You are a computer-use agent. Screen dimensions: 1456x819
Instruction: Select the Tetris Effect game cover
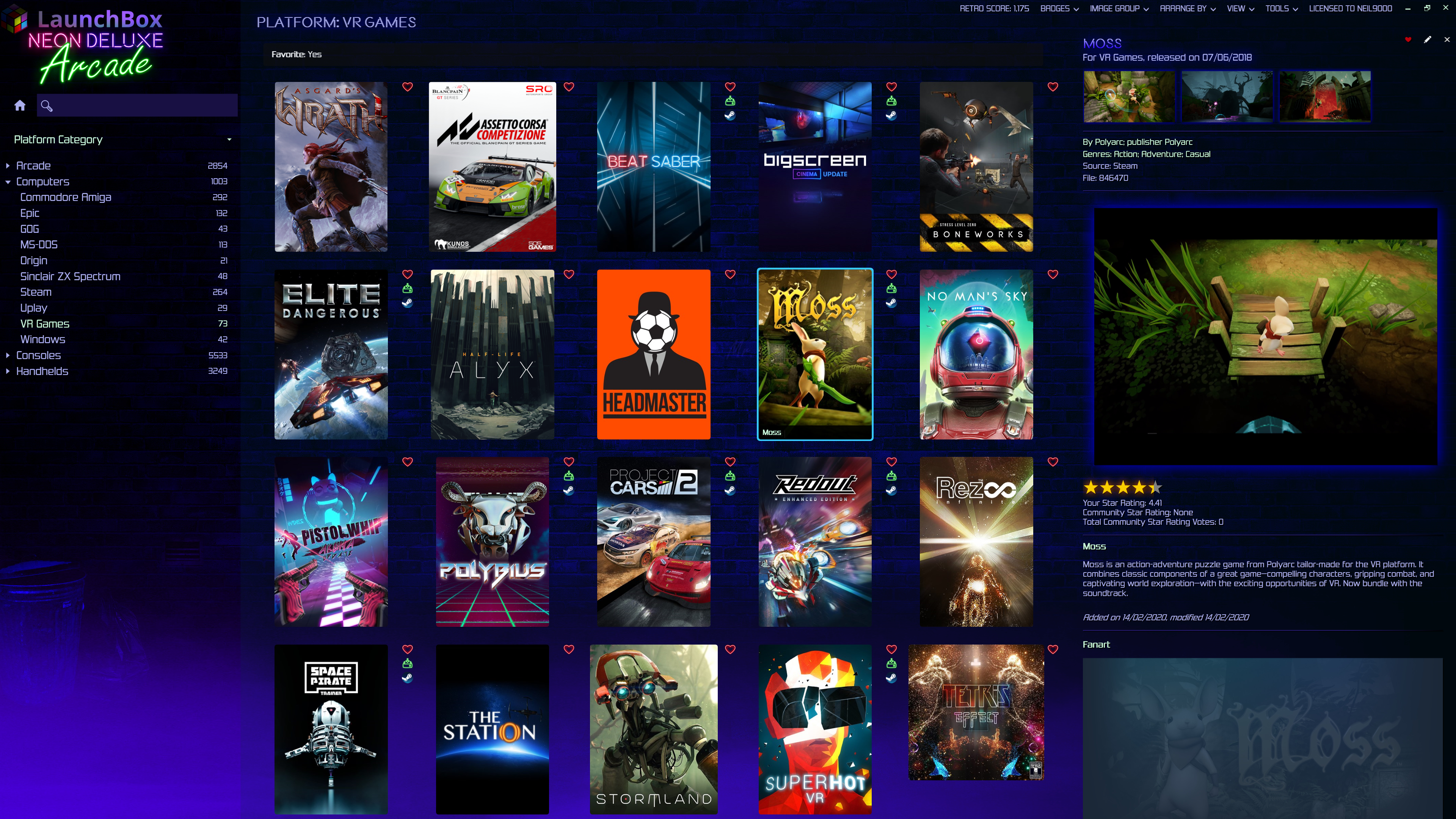(976, 712)
